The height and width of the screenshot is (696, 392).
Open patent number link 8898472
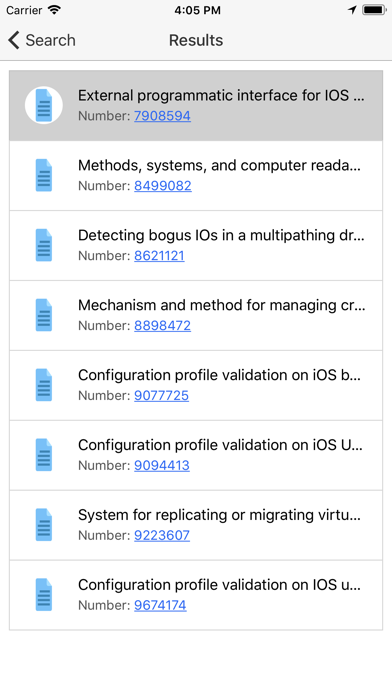(162, 325)
